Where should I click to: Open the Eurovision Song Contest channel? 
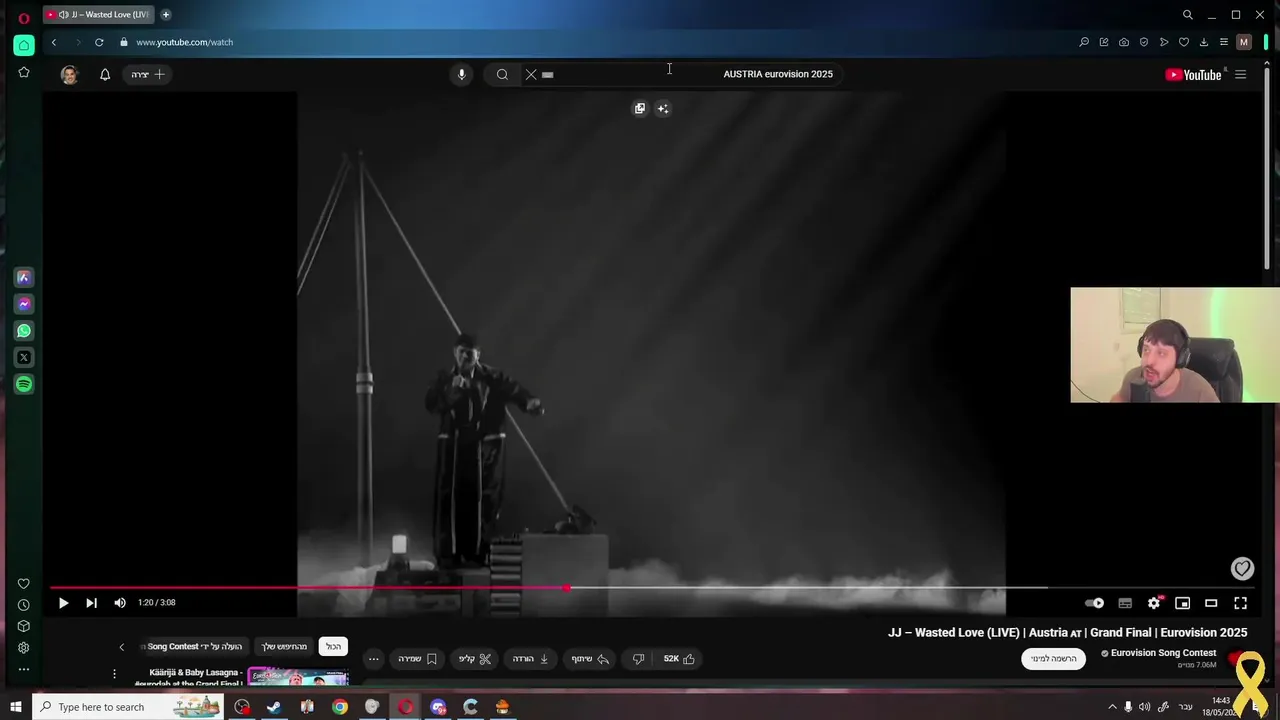pyautogui.click(x=1164, y=653)
